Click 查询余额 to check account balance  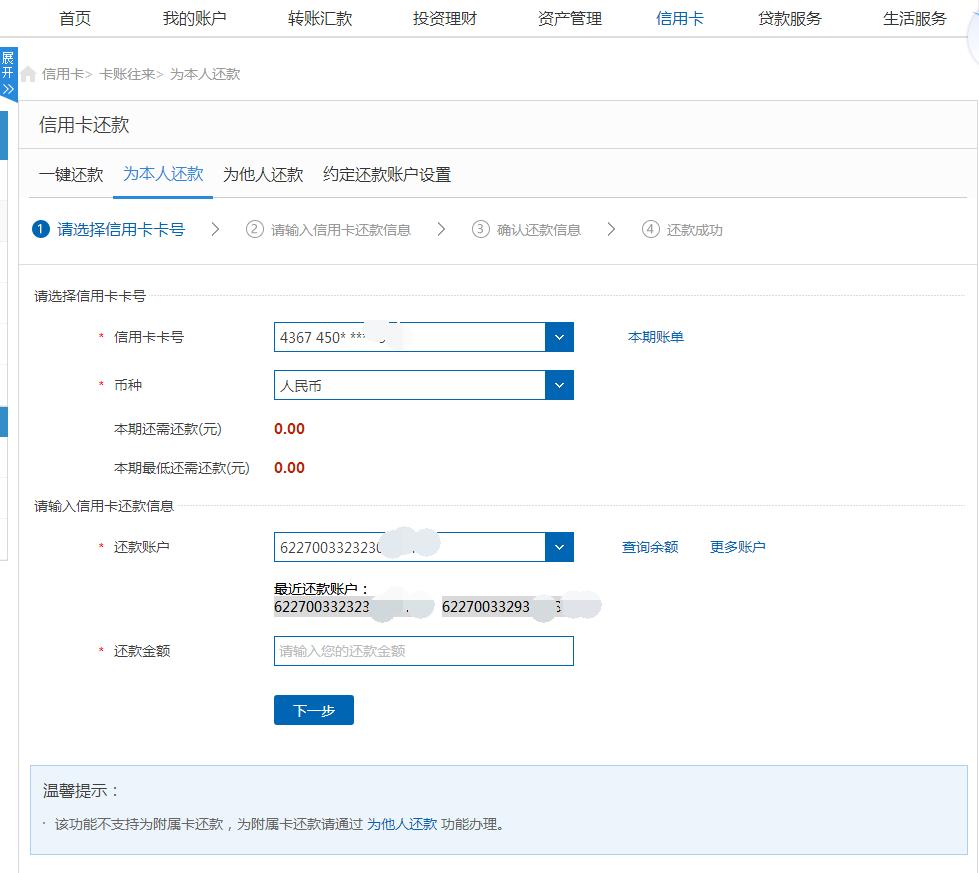click(650, 547)
